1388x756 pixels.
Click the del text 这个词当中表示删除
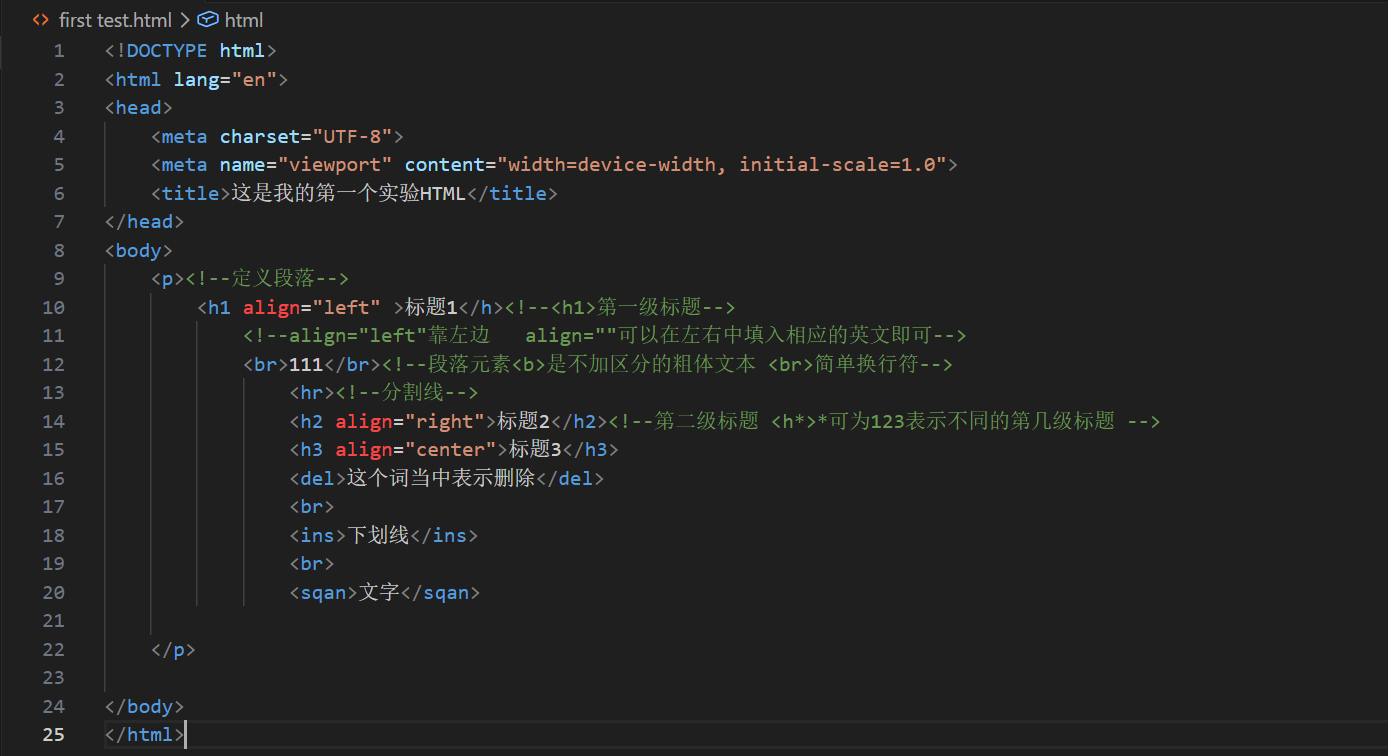click(x=441, y=479)
